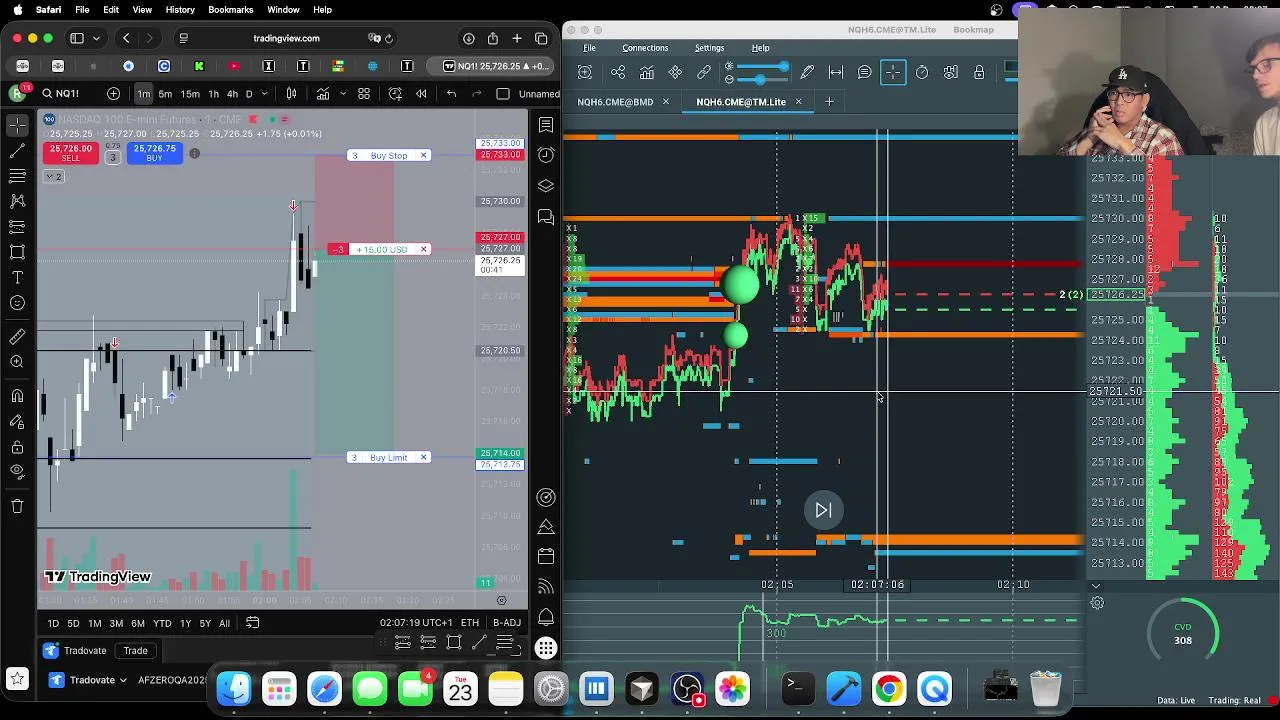Click the NQ1! symbol search field
The width and height of the screenshot is (1280, 720).
(x=67, y=94)
